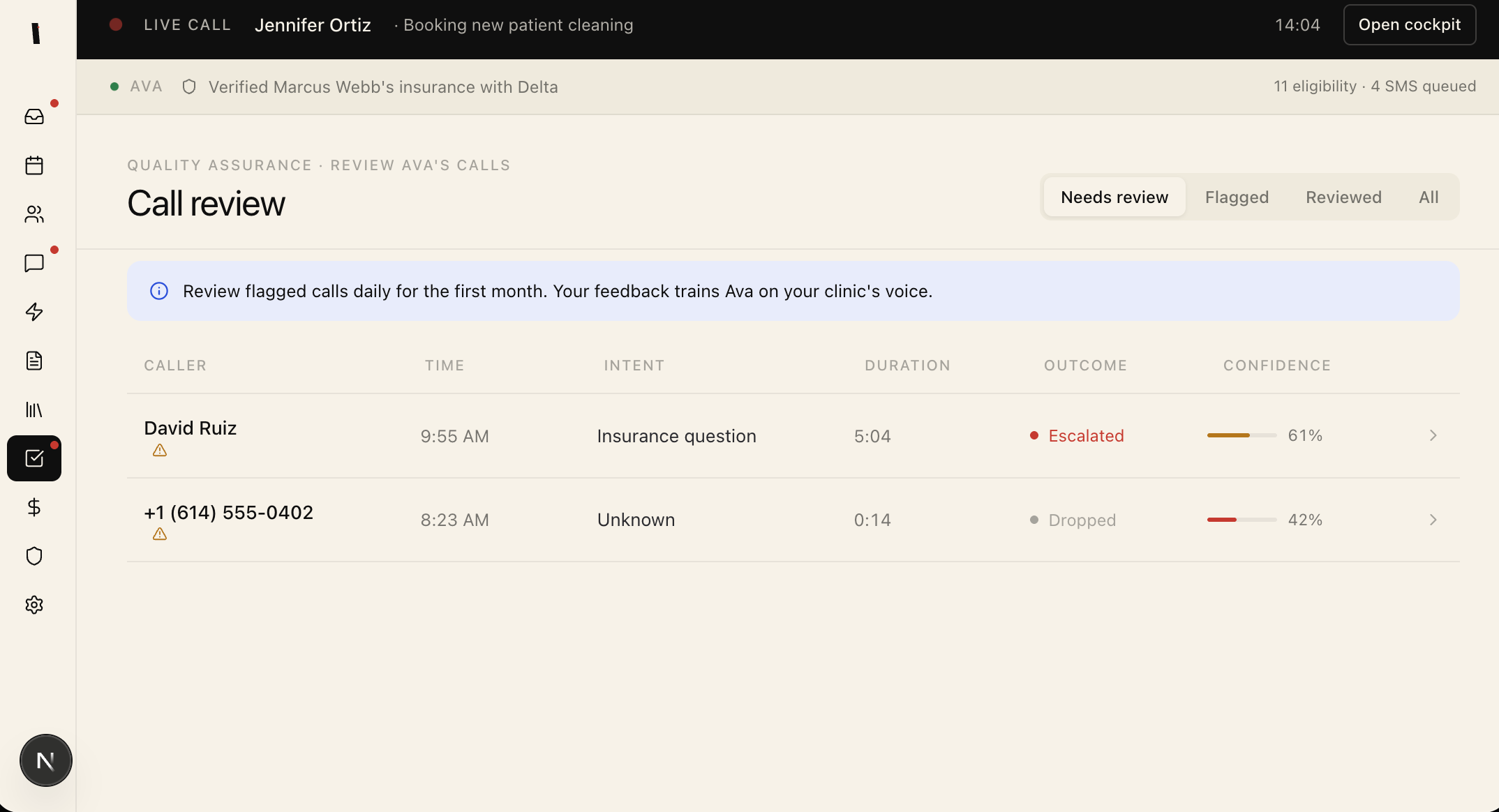Expand the +1 (614) 555-0402 row chevron
This screenshot has width=1499, height=812.
(x=1433, y=520)
